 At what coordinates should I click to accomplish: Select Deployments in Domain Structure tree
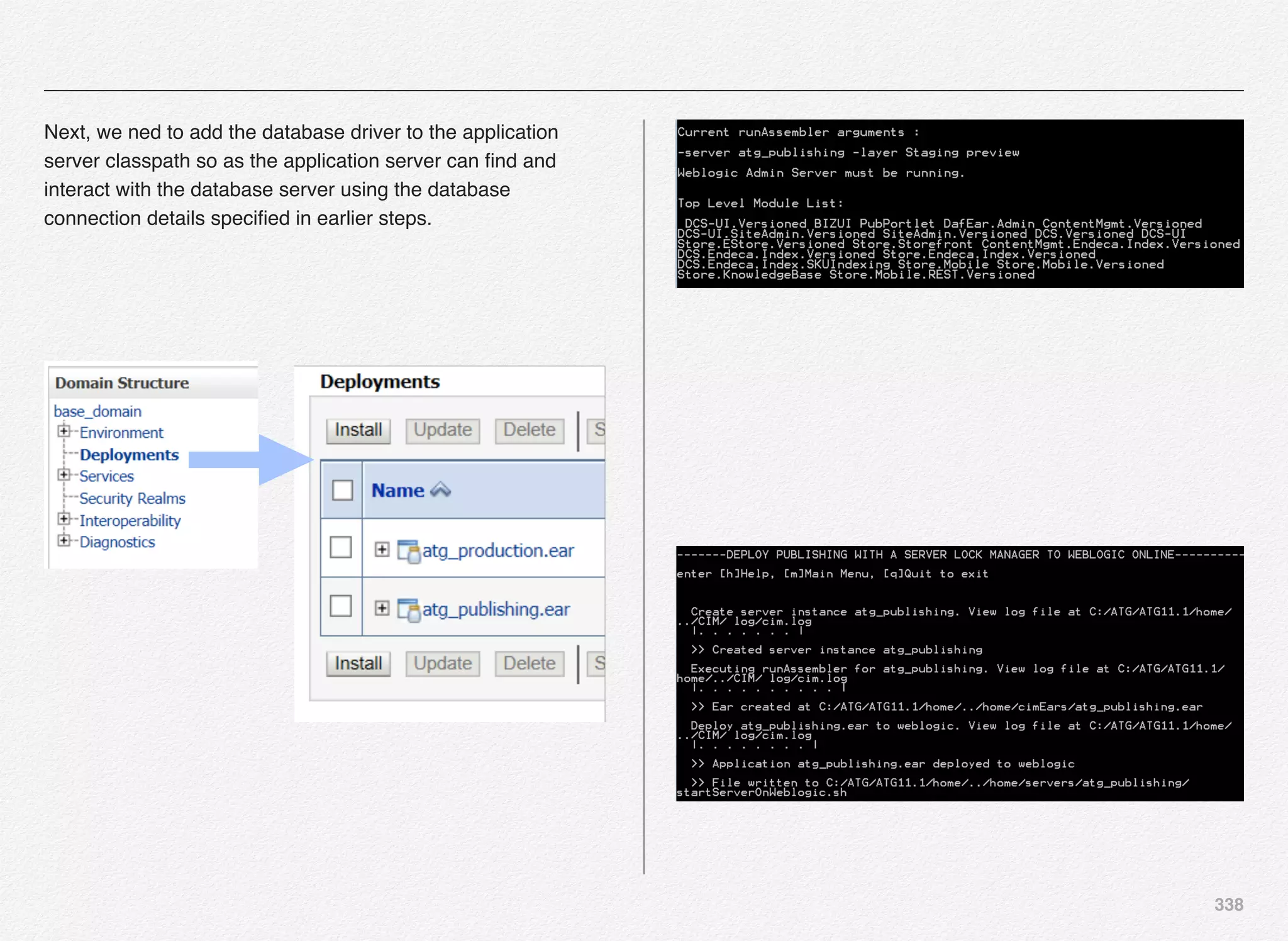pos(129,455)
